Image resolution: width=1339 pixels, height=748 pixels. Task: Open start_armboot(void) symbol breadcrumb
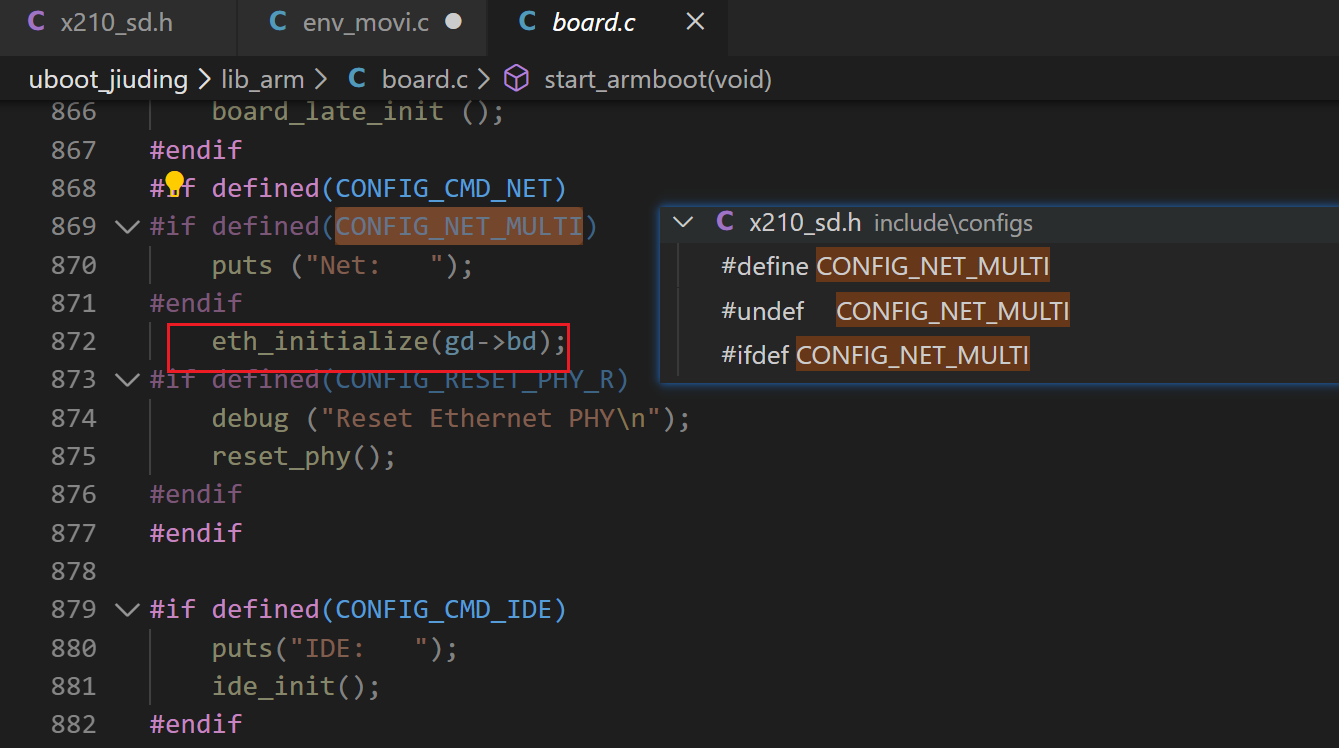click(x=658, y=79)
